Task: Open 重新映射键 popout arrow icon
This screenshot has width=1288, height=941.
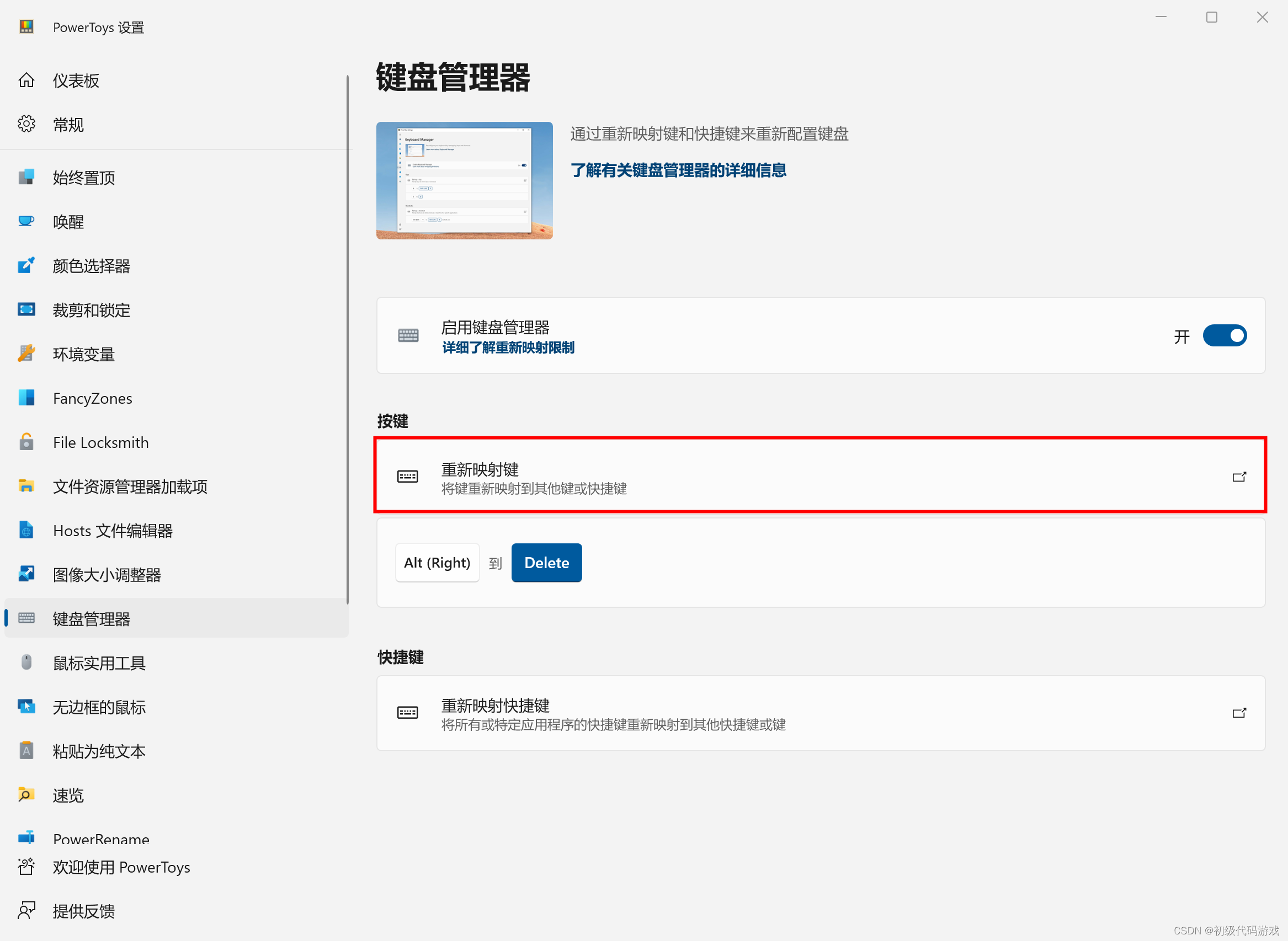Action: [x=1239, y=477]
